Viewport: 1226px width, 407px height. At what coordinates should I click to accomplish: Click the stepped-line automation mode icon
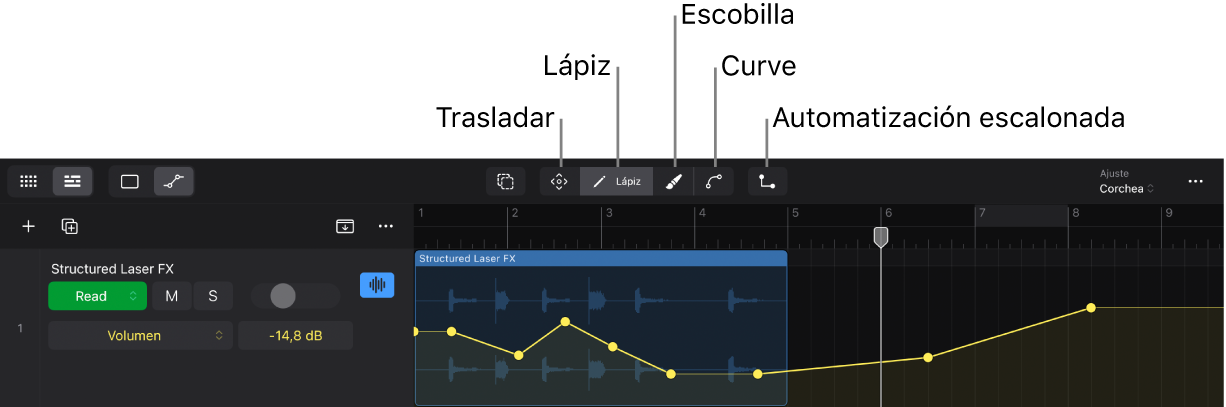767,181
